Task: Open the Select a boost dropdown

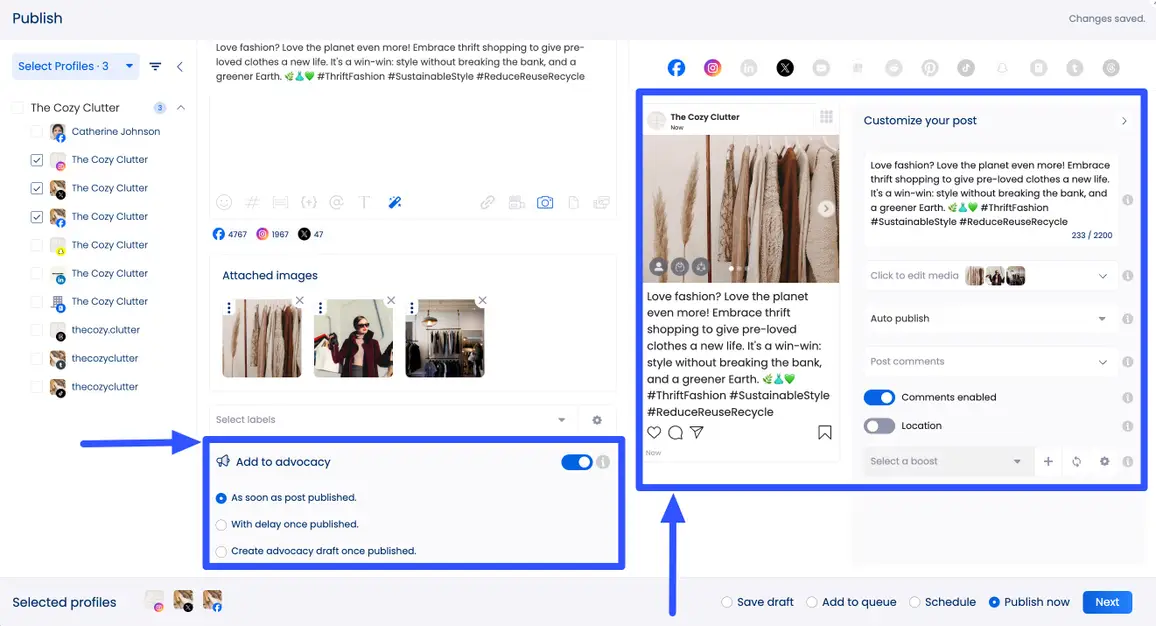Action: point(945,461)
